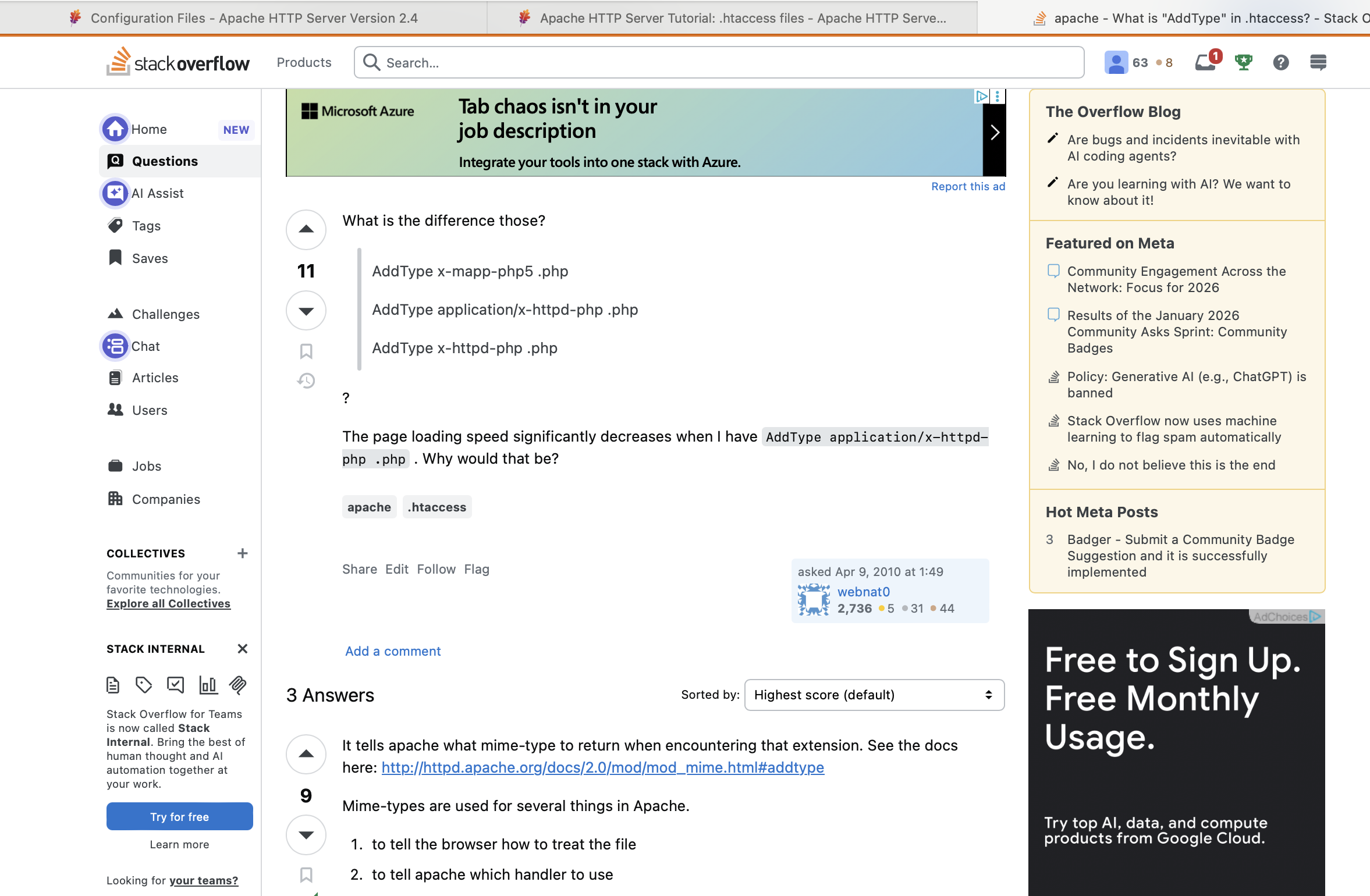The width and height of the screenshot is (1370, 896).
Task: Open inbox notifications icon
Action: tap(1205, 62)
